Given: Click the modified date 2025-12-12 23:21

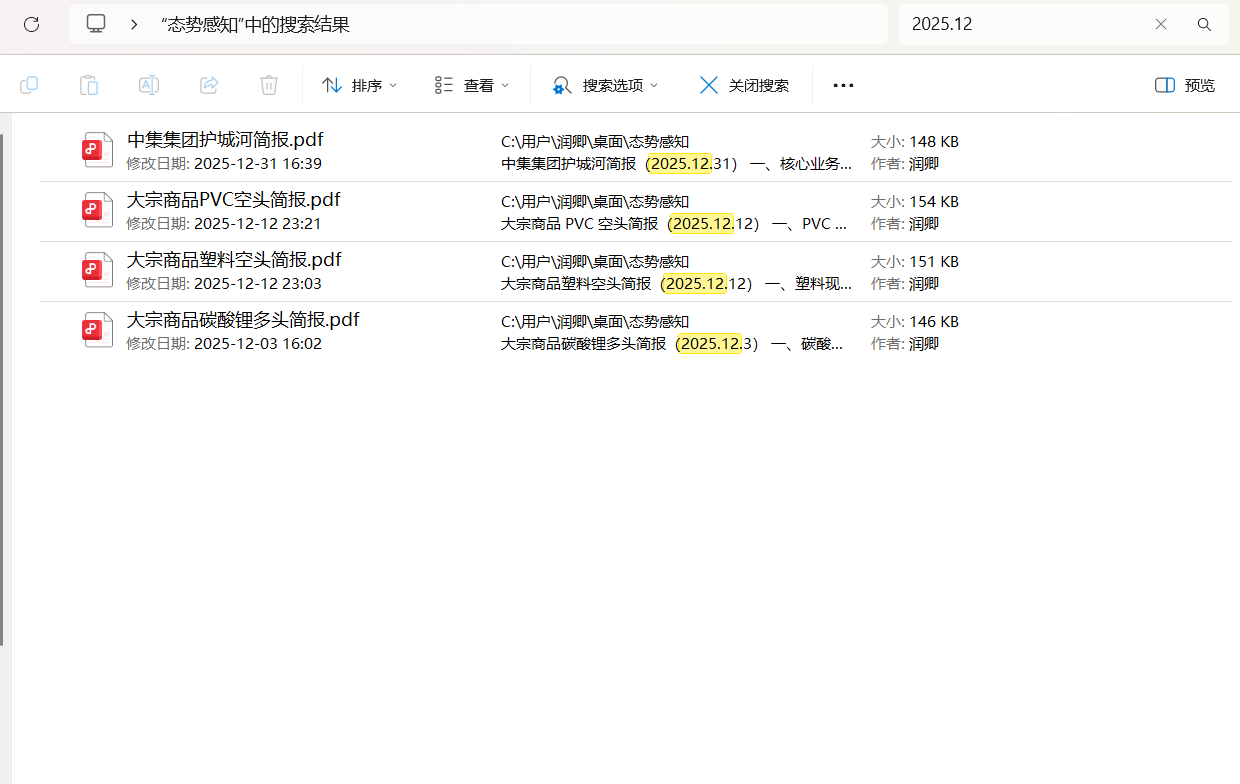Looking at the screenshot, I should click(x=258, y=224).
